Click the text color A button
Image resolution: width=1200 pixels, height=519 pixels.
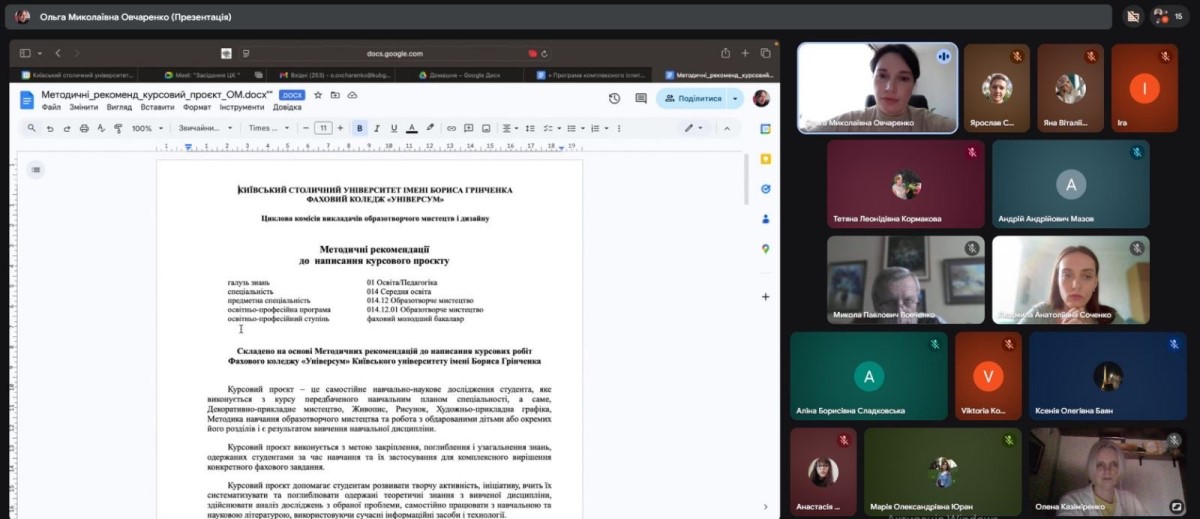point(412,128)
